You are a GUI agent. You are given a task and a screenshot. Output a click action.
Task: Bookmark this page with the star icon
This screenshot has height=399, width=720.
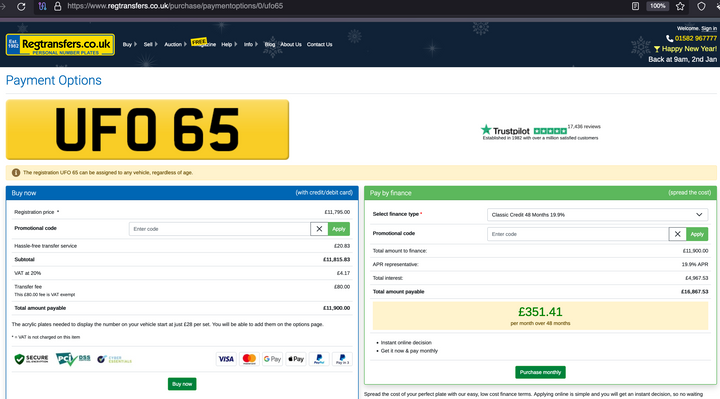[x=680, y=6]
